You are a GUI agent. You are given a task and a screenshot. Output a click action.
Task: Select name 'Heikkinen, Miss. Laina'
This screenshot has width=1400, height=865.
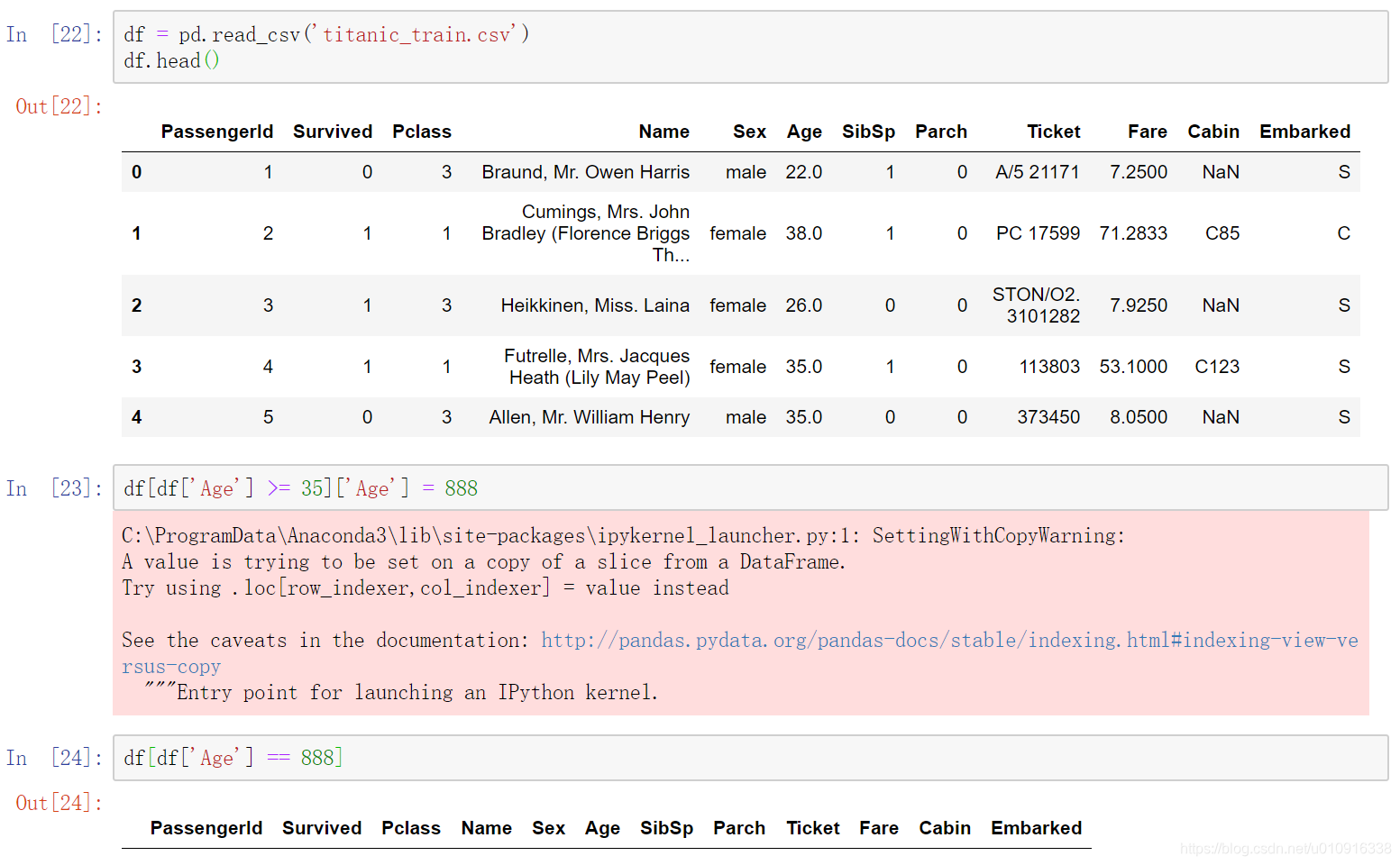[x=595, y=305]
